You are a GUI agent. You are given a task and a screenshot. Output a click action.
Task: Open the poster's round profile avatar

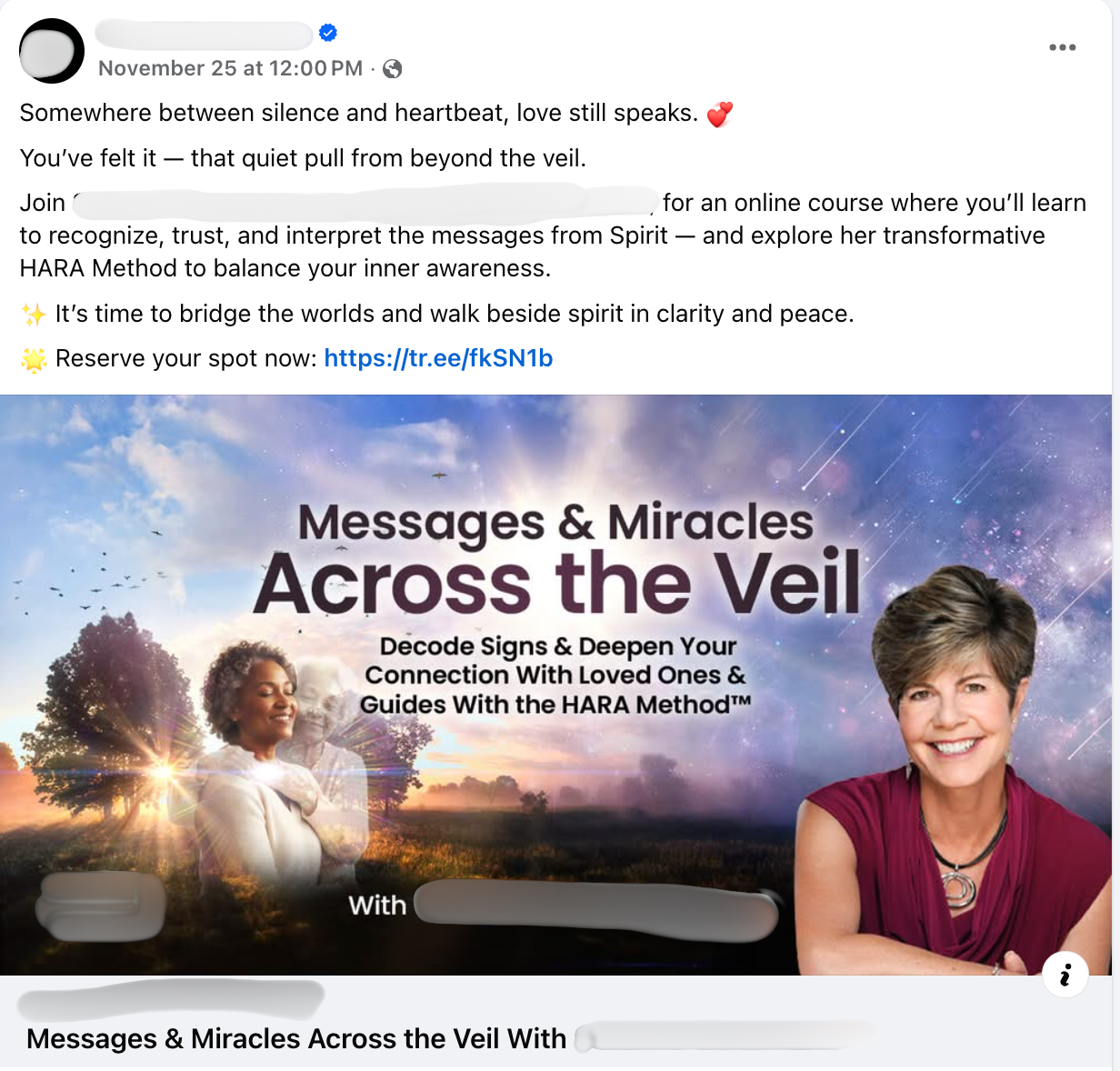click(52, 51)
